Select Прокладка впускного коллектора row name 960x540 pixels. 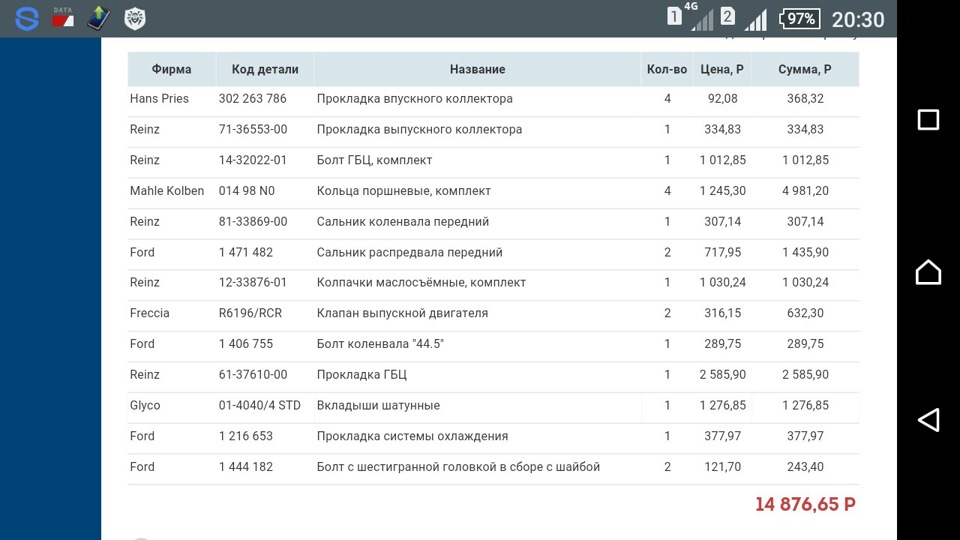click(x=414, y=99)
